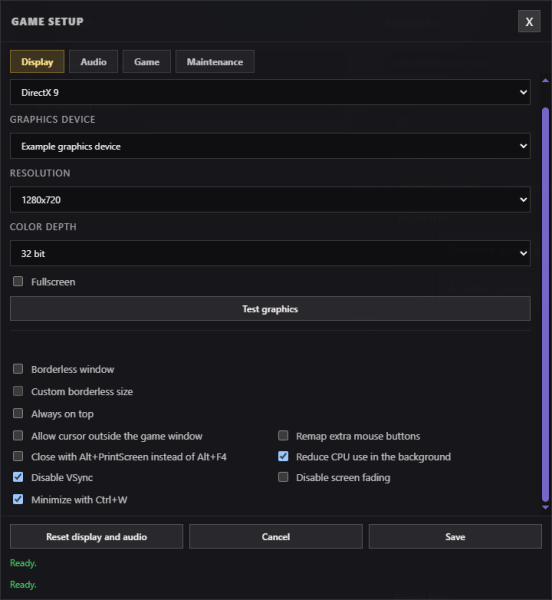552x600 pixels.
Task: Click the scrollbar down arrow
Action: pos(545,507)
